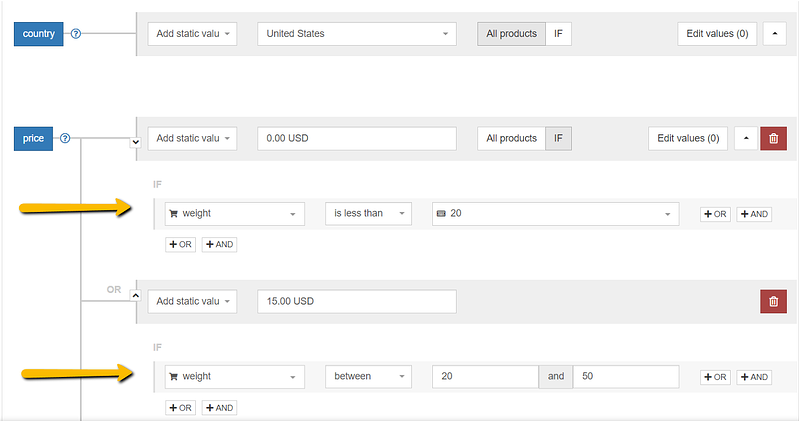Screen dimensions: 799x421
Task: Click the country attribute tab
Action: (38, 34)
